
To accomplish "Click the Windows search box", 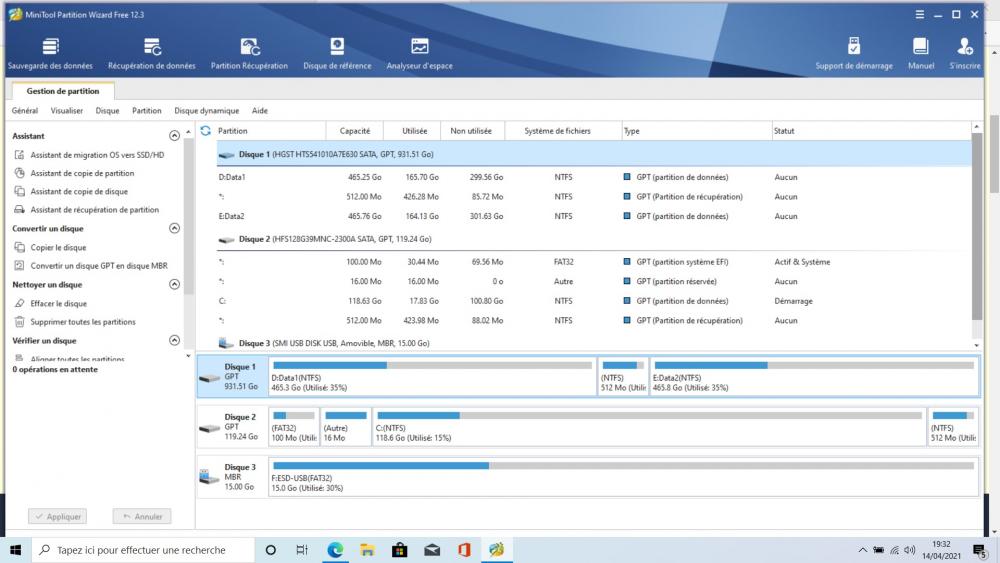I will click(x=141, y=550).
